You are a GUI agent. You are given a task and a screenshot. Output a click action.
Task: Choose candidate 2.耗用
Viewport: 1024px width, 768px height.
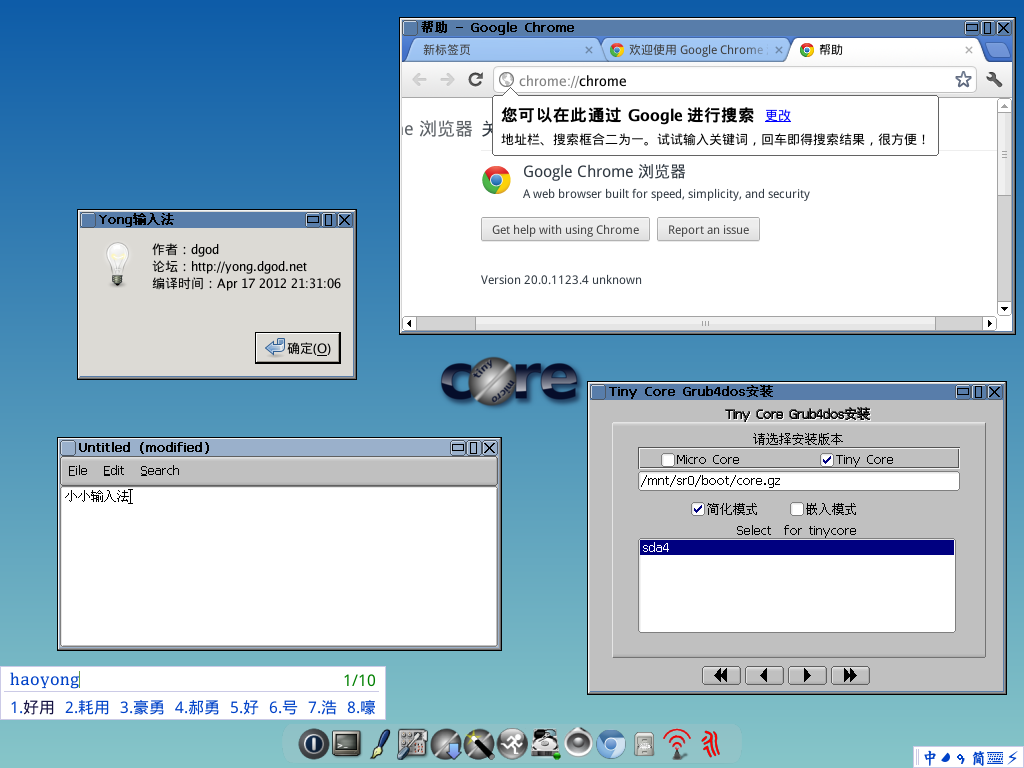tap(87, 707)
